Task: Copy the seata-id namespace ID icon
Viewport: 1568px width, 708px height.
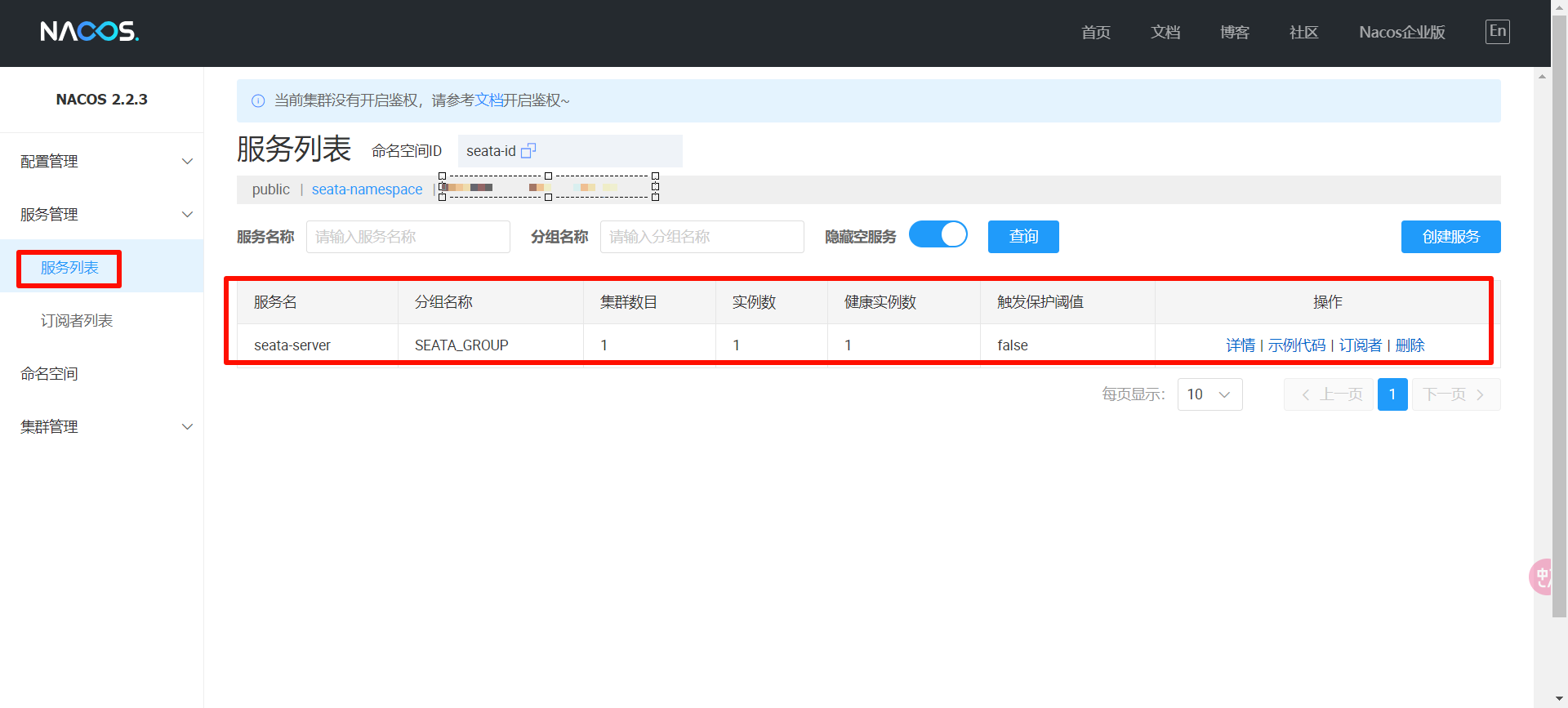Action: click(x=528, y=151)
